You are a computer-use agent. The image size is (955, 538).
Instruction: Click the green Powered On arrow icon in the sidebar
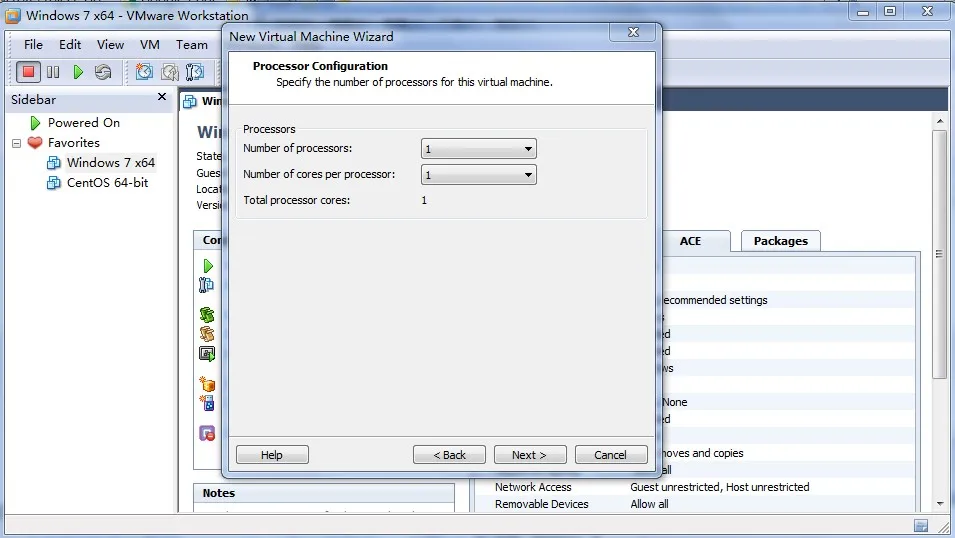[35, 123]
